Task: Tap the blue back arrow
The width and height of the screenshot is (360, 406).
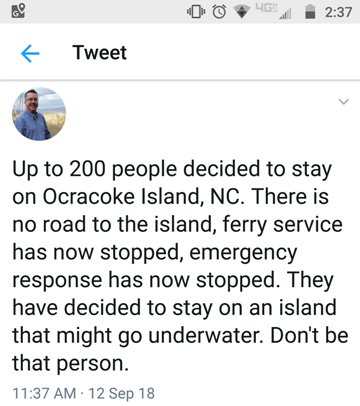Action: pos(30,54)
